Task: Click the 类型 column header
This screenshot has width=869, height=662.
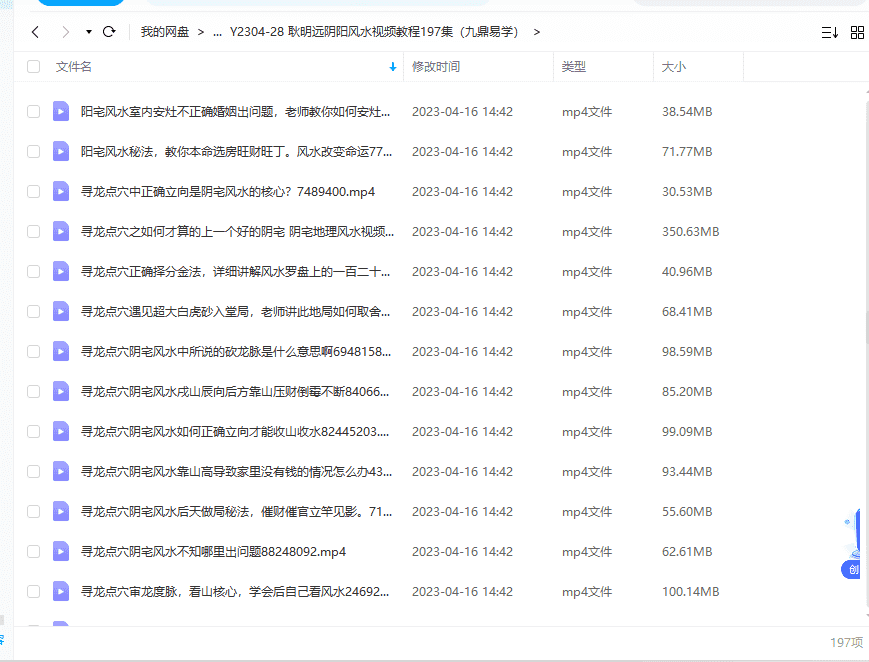Action: click(x=573, y=67)
